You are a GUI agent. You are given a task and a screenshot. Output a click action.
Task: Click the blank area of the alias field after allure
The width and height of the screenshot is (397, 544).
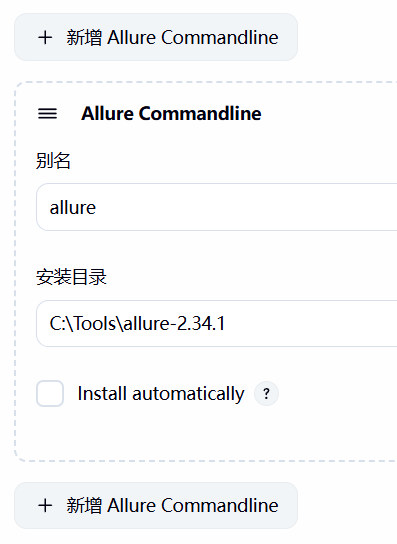click(x=243, y=207)
